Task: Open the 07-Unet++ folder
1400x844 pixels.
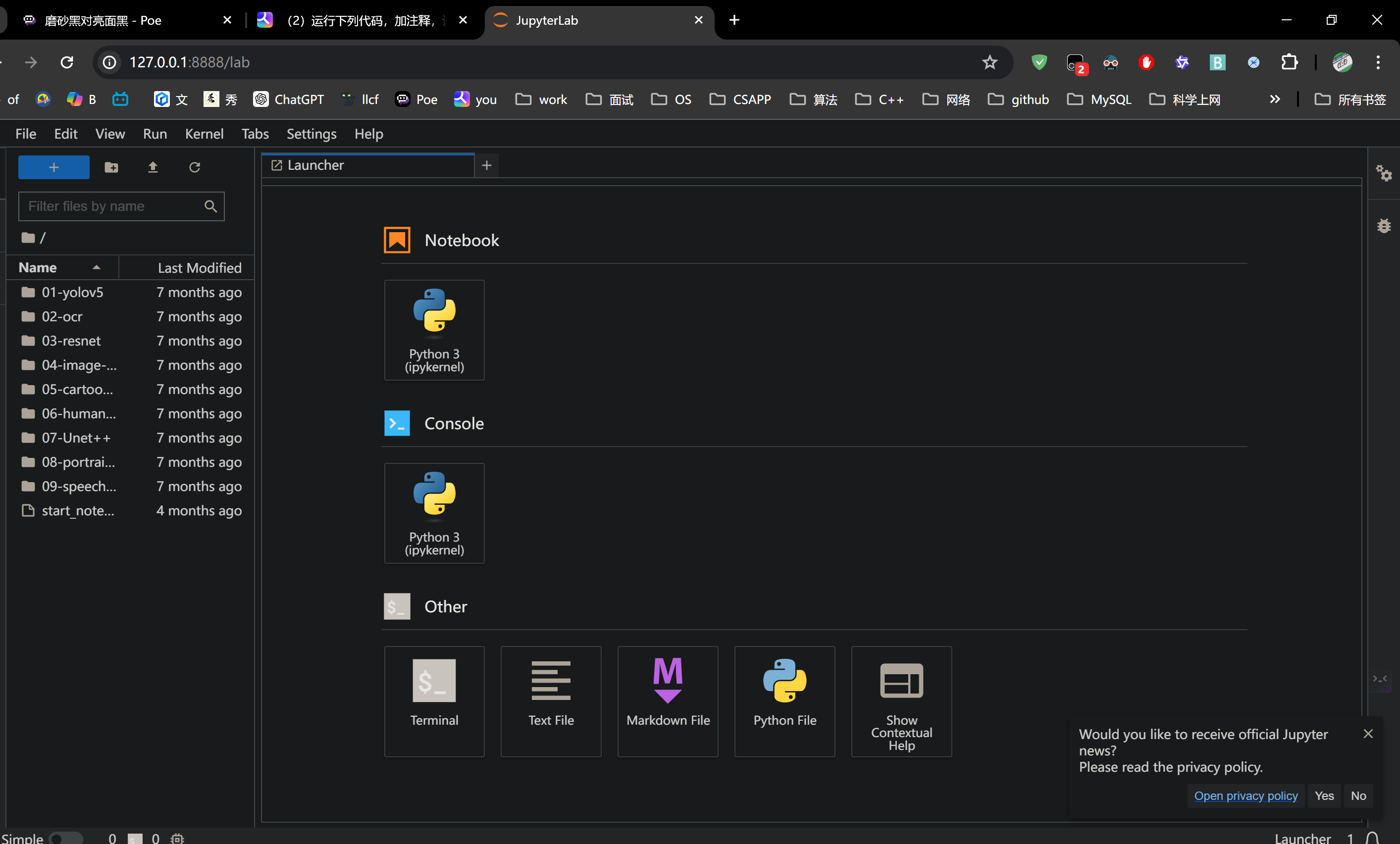Action: pyautogui.click(x=130, y=438)
